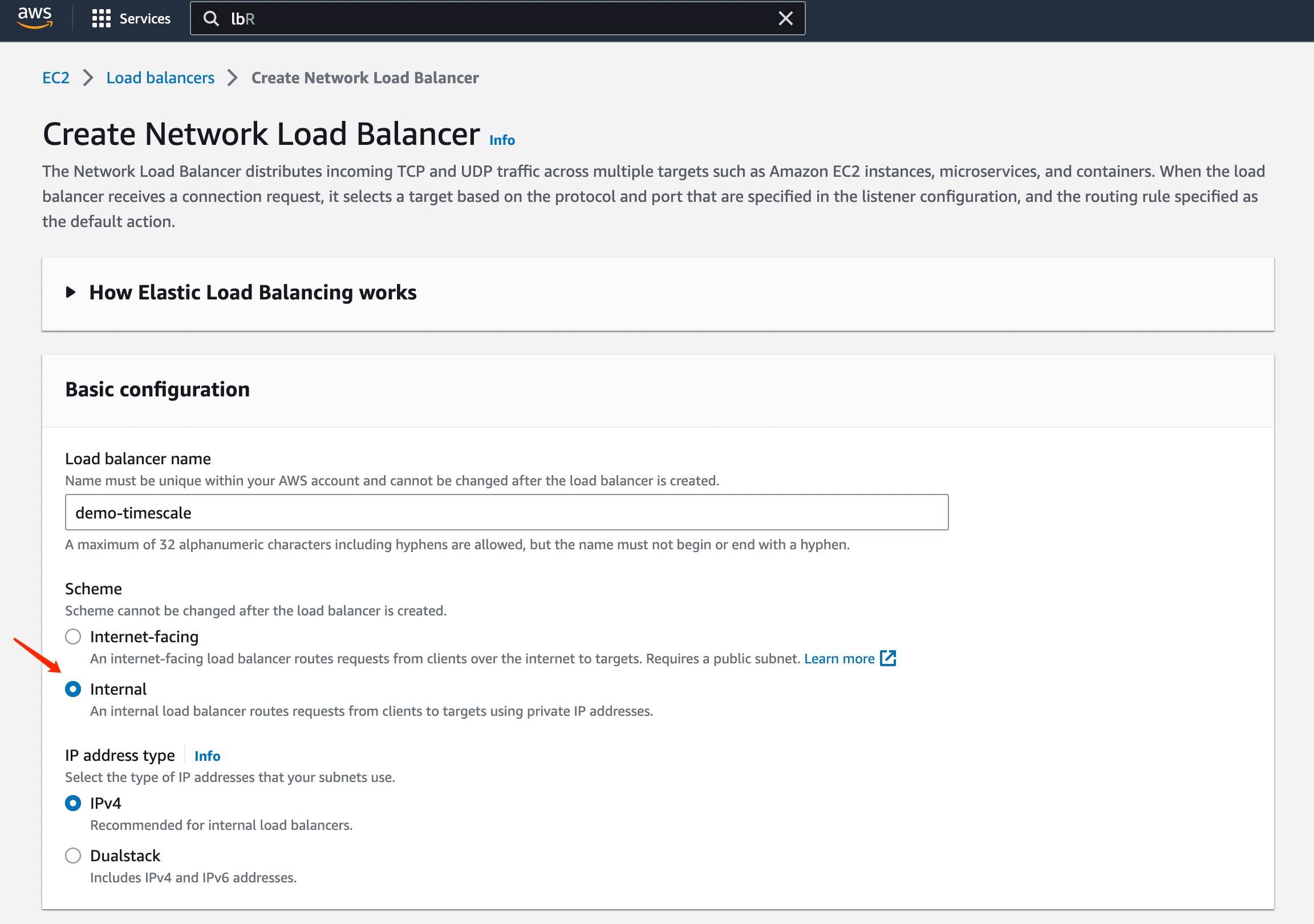Select the Internal scheme radio button
This screenshot has width=1314, height=924.
pos(72,688)
